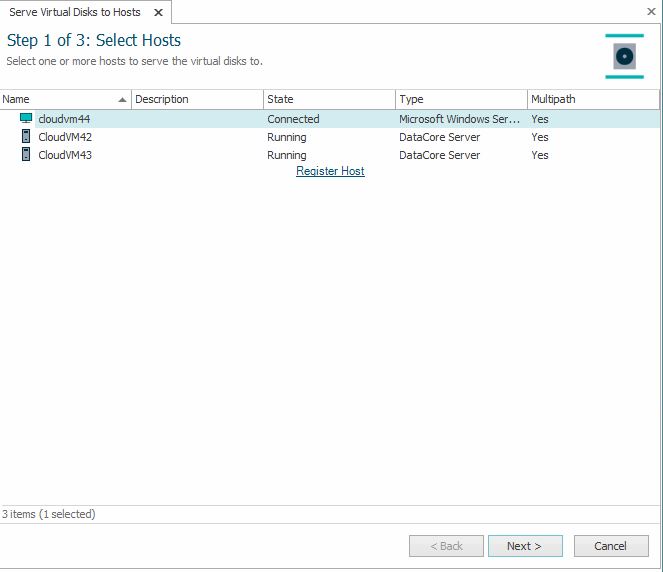
Task: Sort hosts by the Description column header
Action: pos(162,99)
